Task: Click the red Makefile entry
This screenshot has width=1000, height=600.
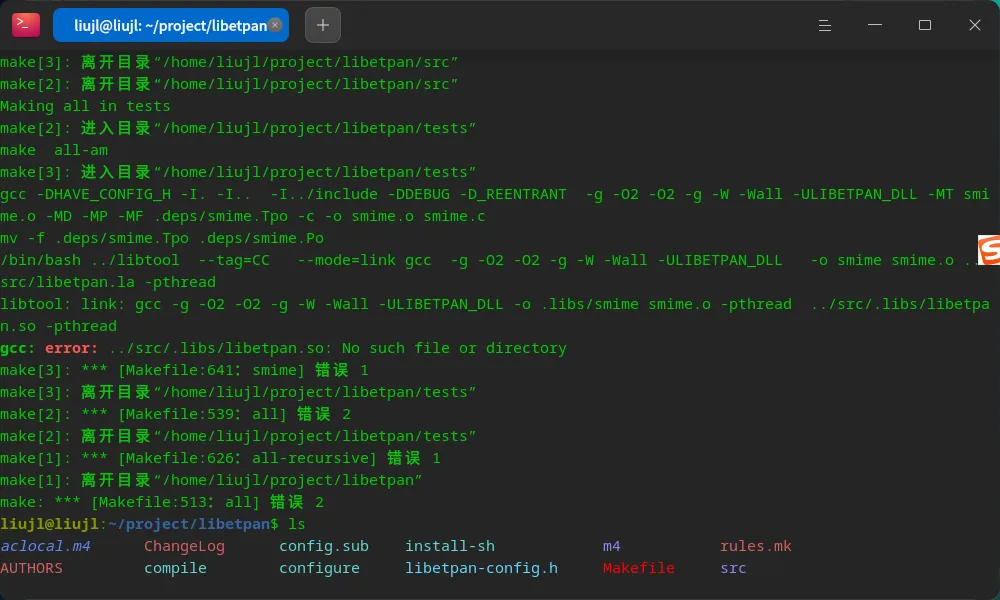Action: coord(638,568)
